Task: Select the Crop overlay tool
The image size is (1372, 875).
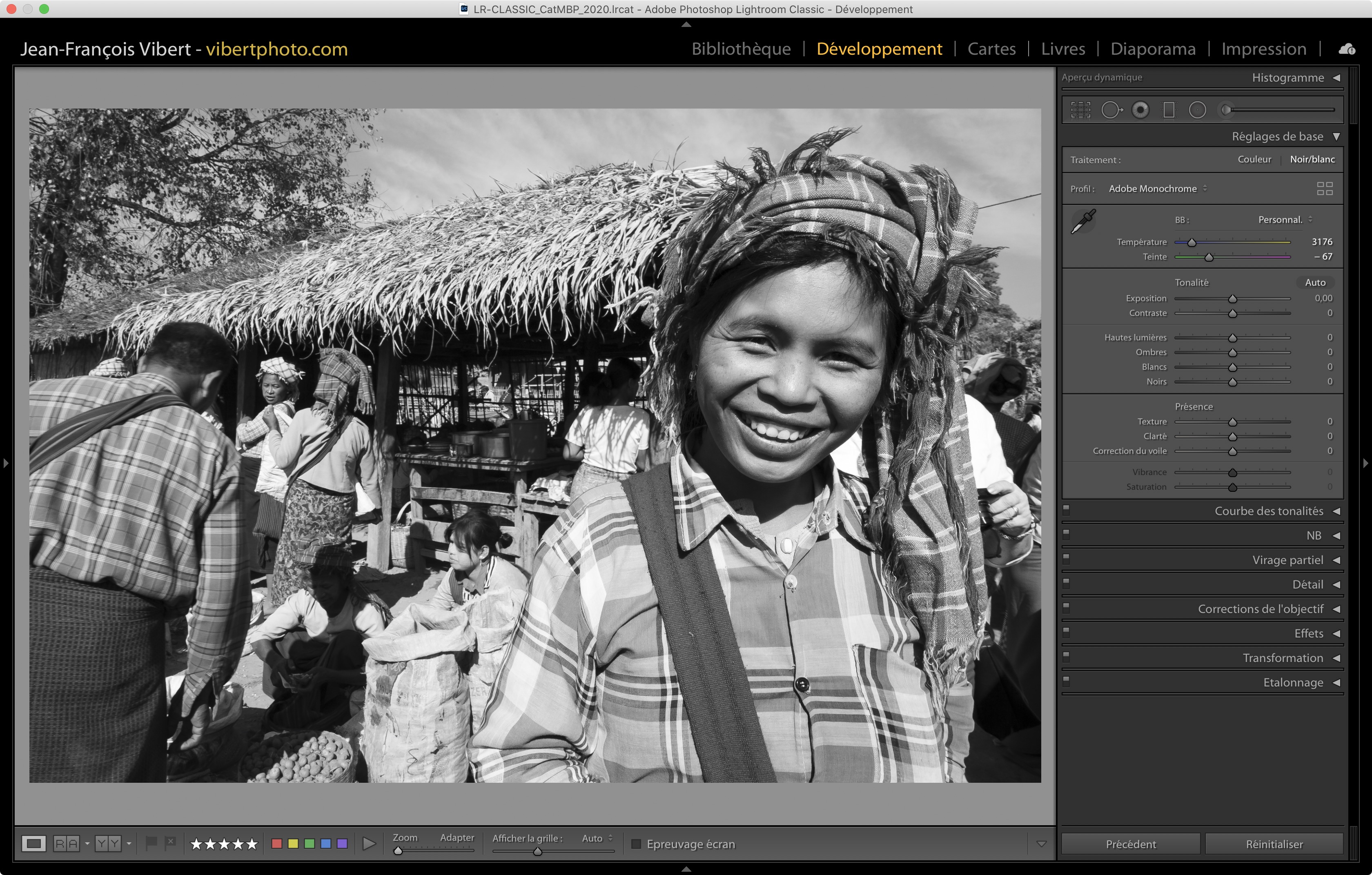Action: [1080, 110]
